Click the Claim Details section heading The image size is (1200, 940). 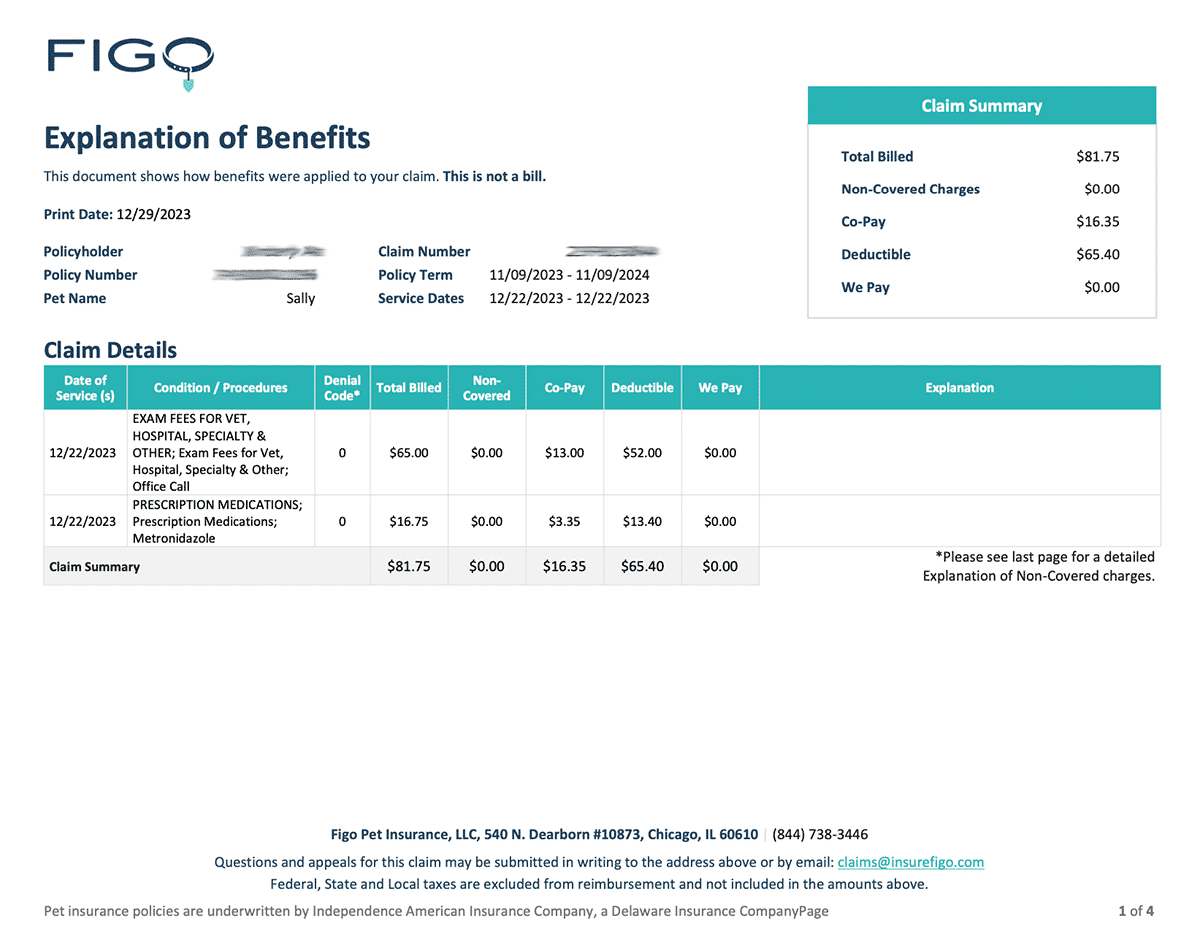[110, 350]
